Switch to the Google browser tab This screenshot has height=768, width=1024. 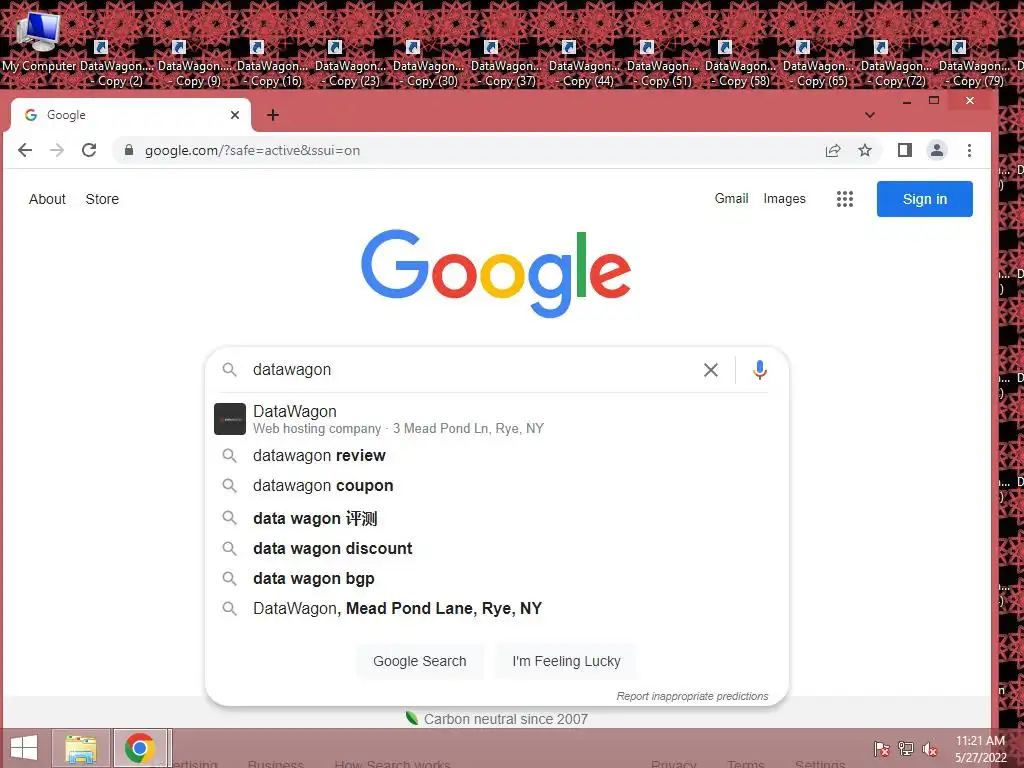click(x=131, y=115)
